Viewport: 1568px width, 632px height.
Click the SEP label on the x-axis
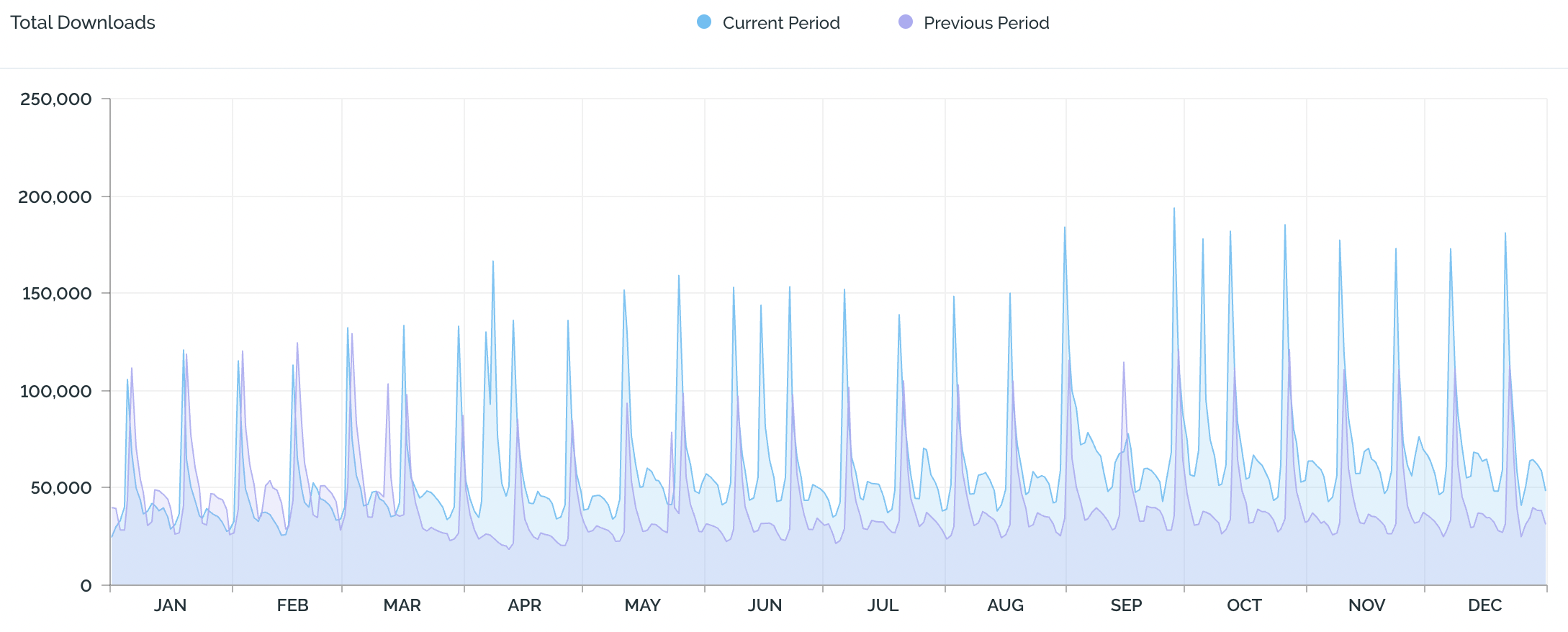click(x=1127, y=605)
